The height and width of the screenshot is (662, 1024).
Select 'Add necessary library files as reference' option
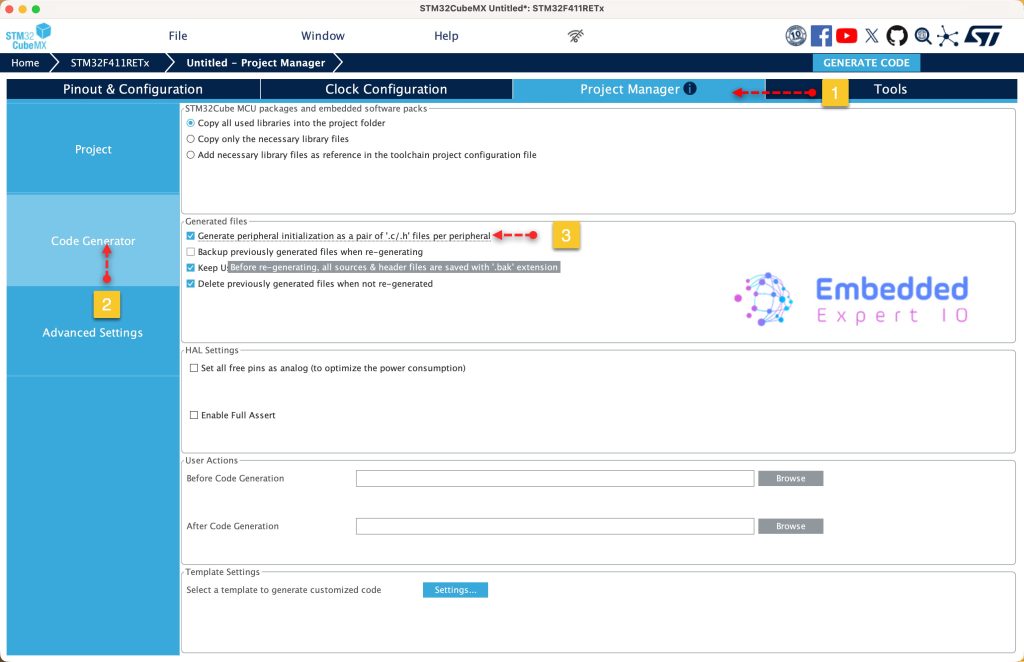coord(191,155)
